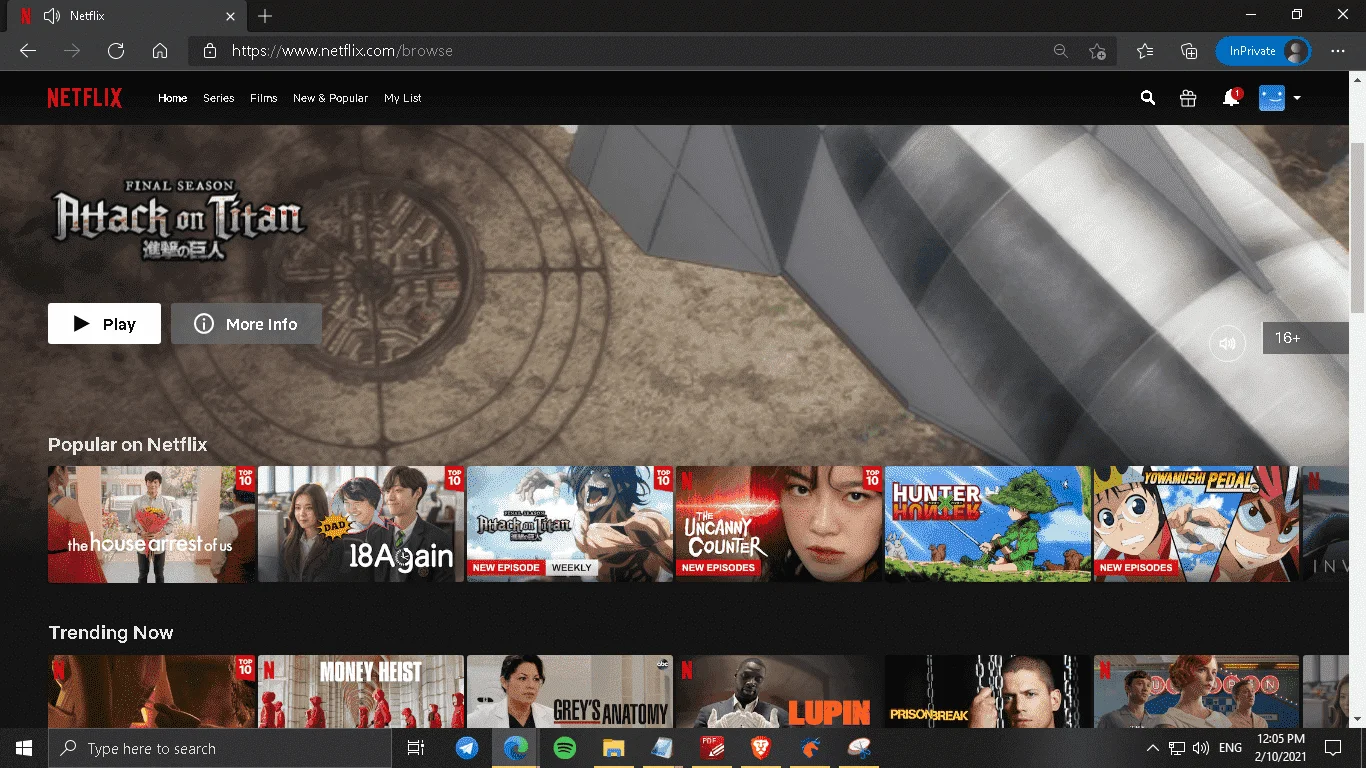Image resolution: width=1366 pixels, height=768 pixels.
Task: Open the 18 Again thumbnail
Action: point(361,524)
